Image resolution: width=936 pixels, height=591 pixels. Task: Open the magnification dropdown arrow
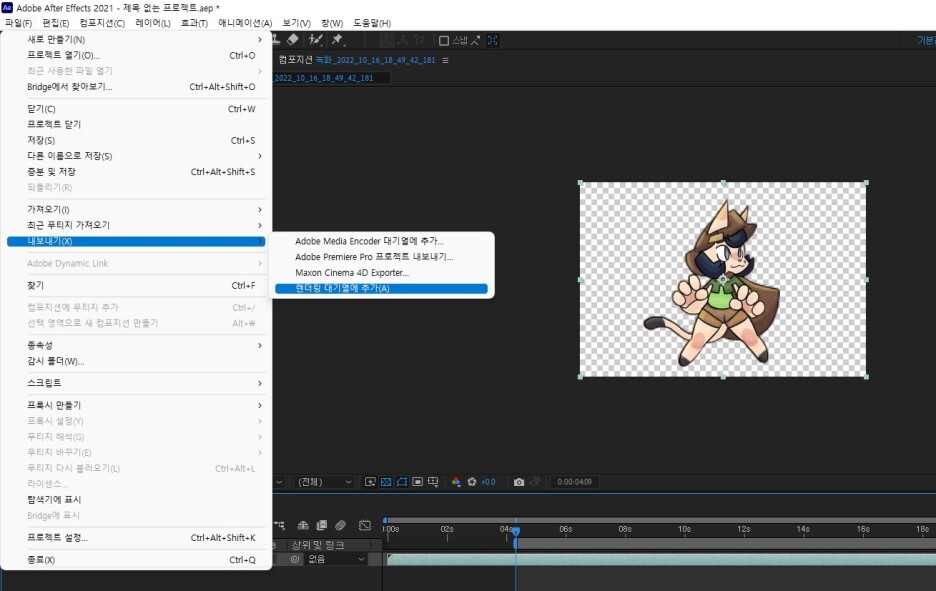coord(279,482)
